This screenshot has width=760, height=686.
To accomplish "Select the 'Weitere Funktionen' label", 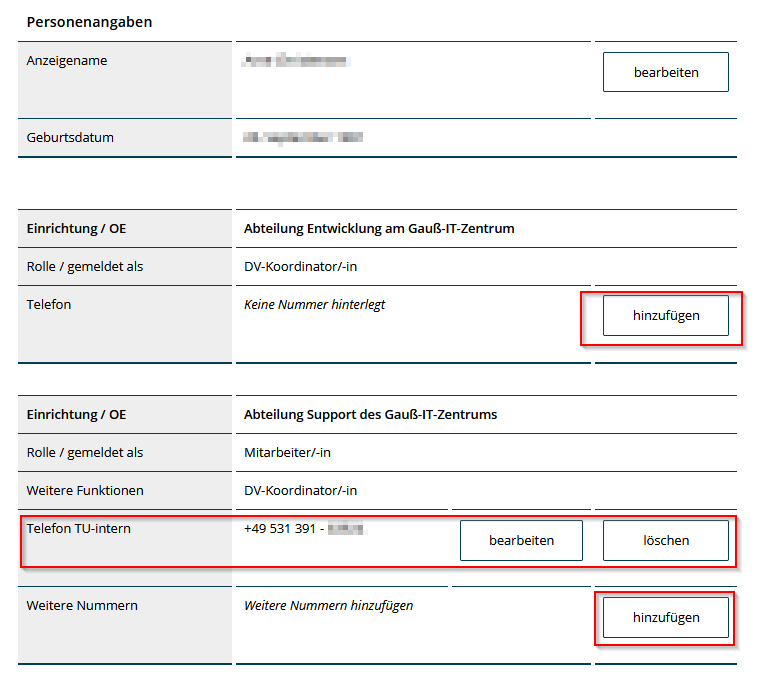I will (x=85, y=491).
